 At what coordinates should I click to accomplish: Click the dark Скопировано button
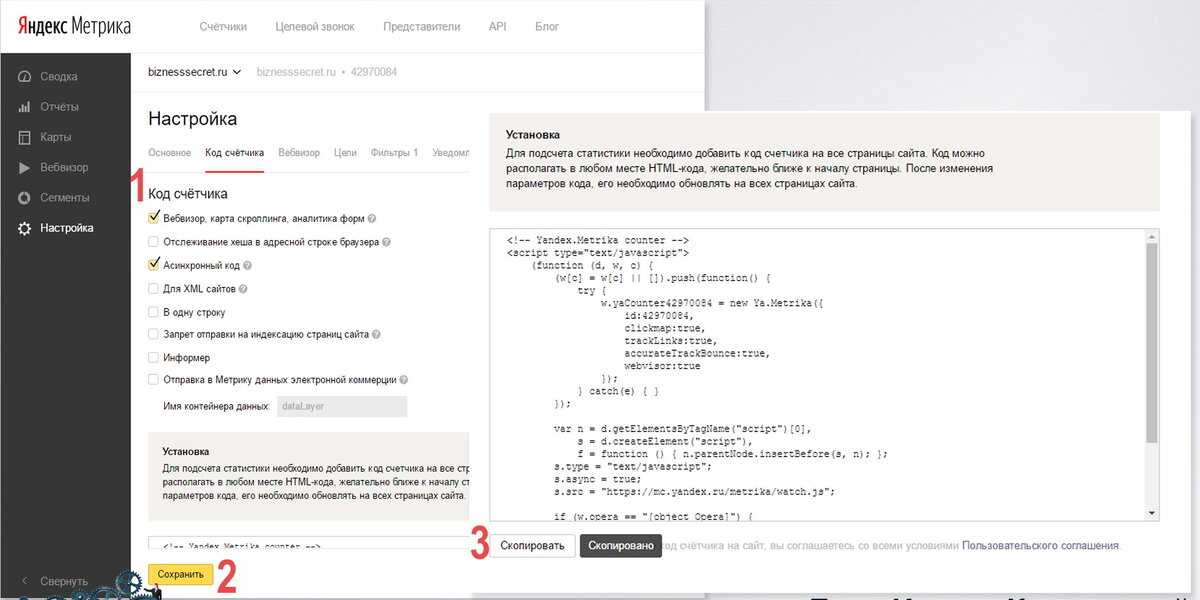tap(621, 546)
